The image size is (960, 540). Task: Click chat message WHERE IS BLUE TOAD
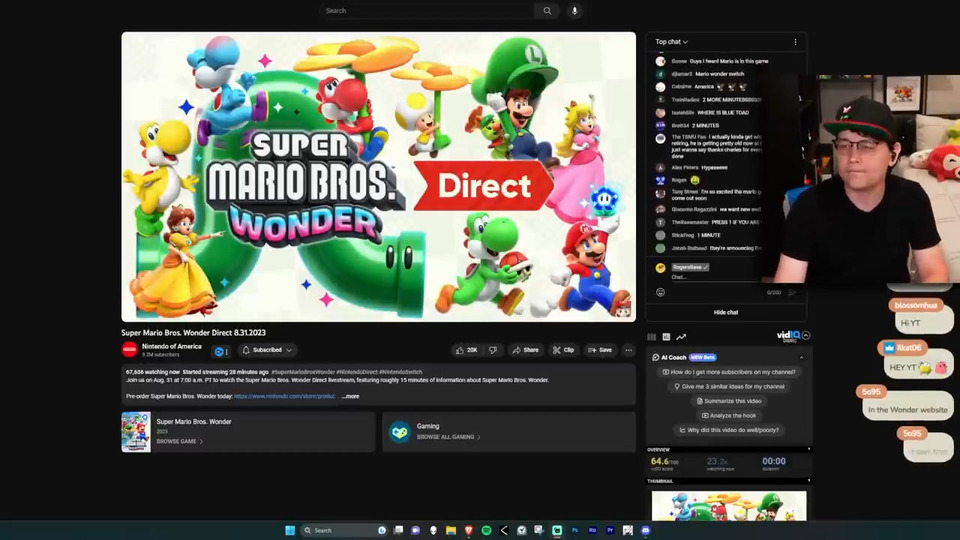[723, 113]
